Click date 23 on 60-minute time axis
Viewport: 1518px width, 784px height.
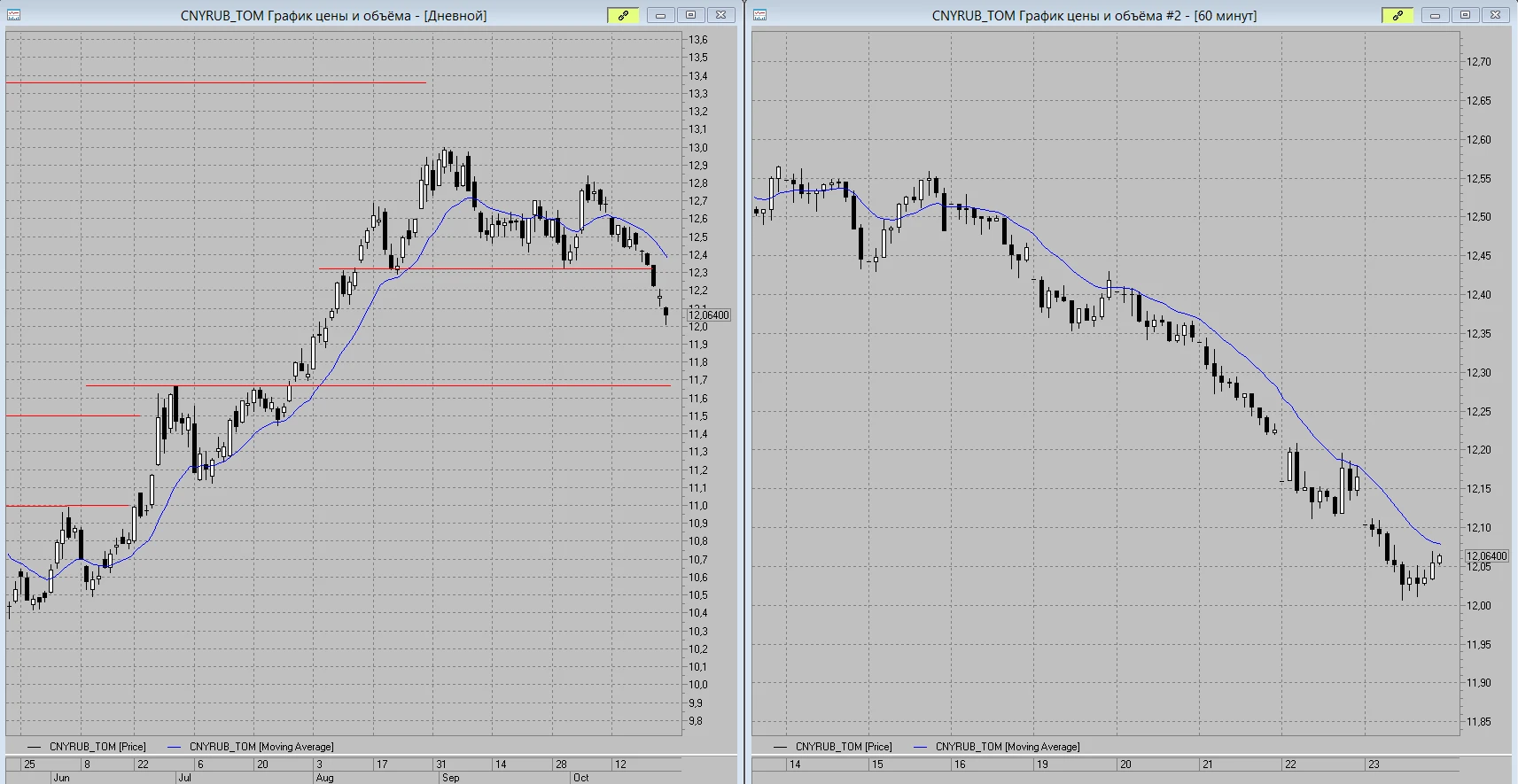[1374, 764]
